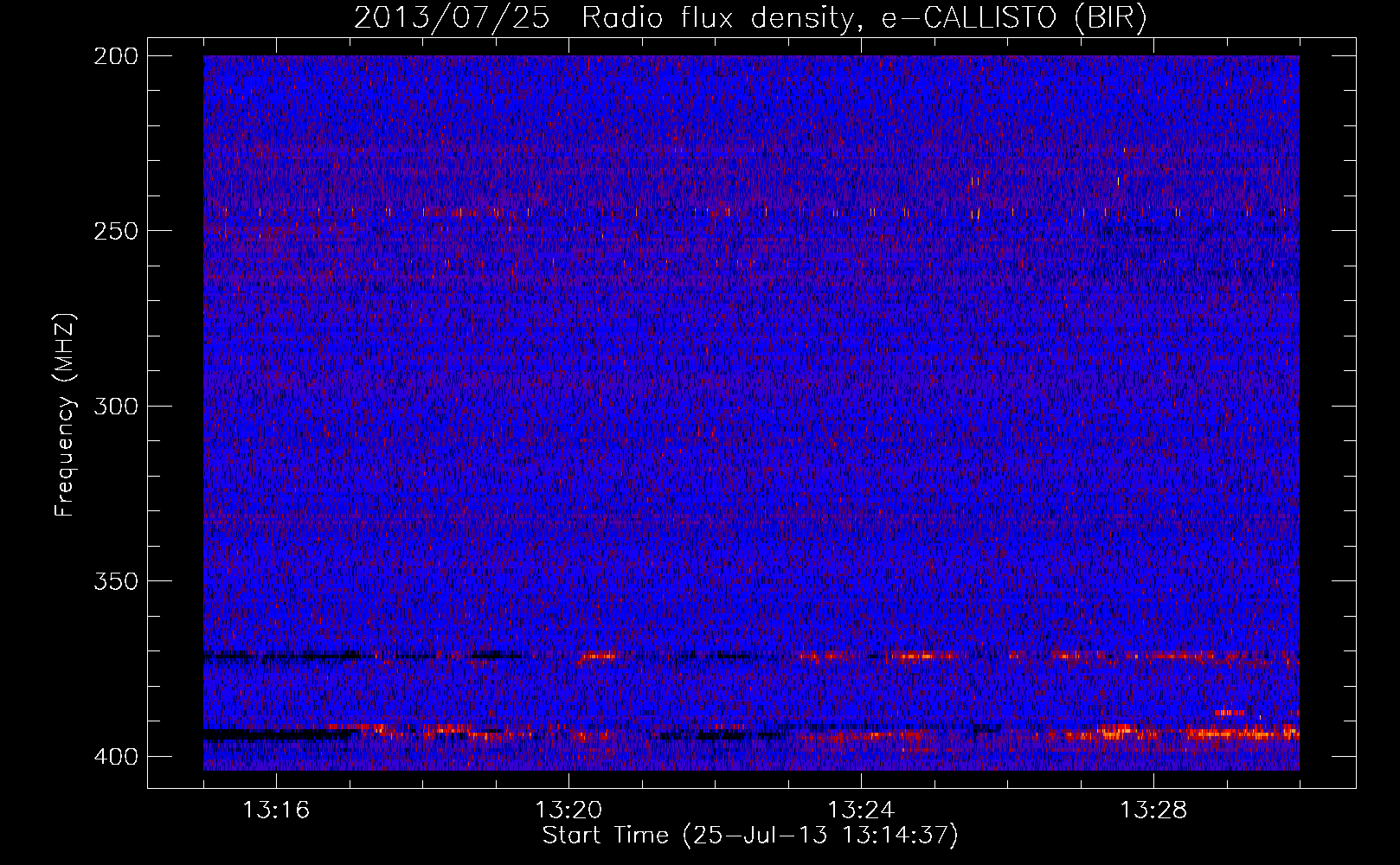Click the plot title '2013/07/25 Radio flux density'
The image size is (1400, 865).
[750, 17]
